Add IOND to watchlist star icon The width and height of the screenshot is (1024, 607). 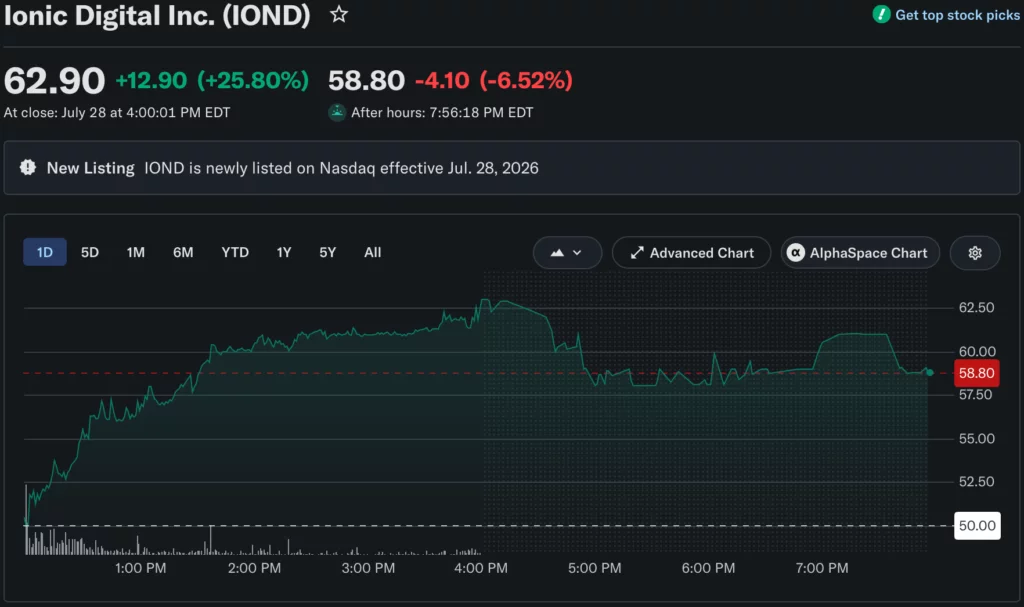tap(338, 14)
